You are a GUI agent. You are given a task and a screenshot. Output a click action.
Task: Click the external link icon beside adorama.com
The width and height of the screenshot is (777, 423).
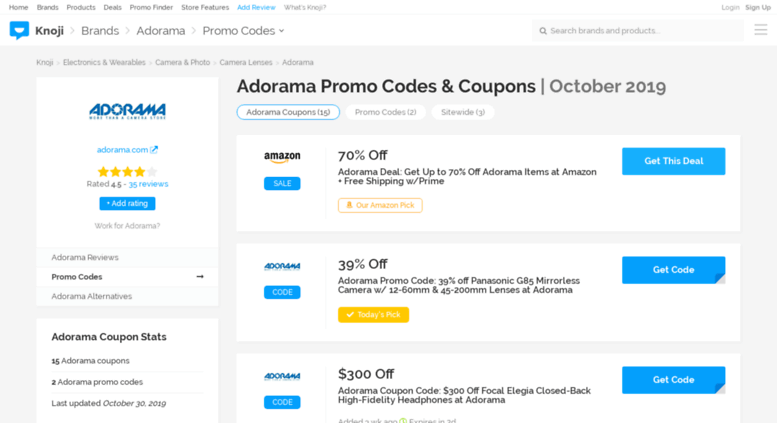154,150
